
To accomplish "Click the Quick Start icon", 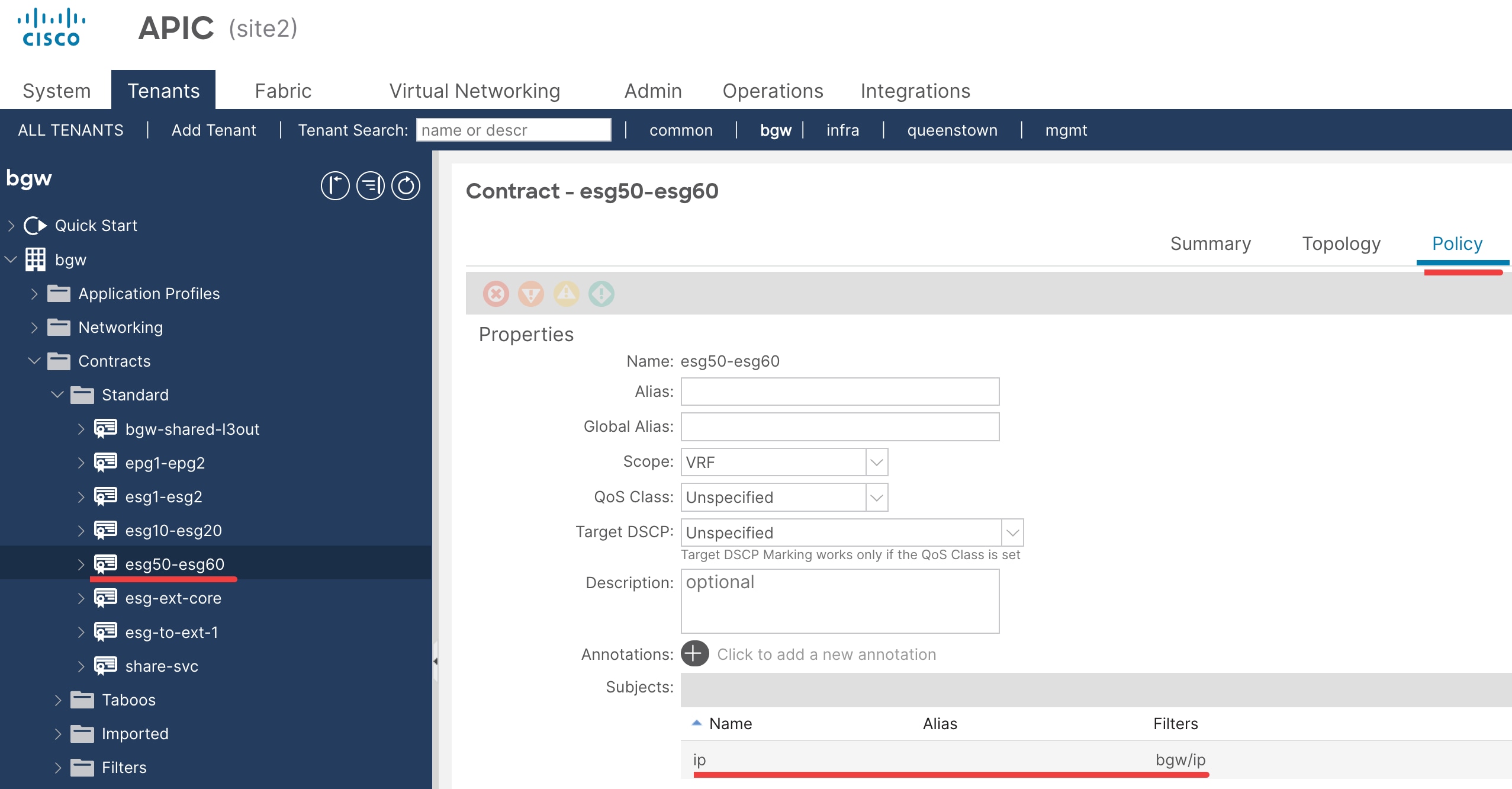I will pyautogui.click(x=35, y=226).
